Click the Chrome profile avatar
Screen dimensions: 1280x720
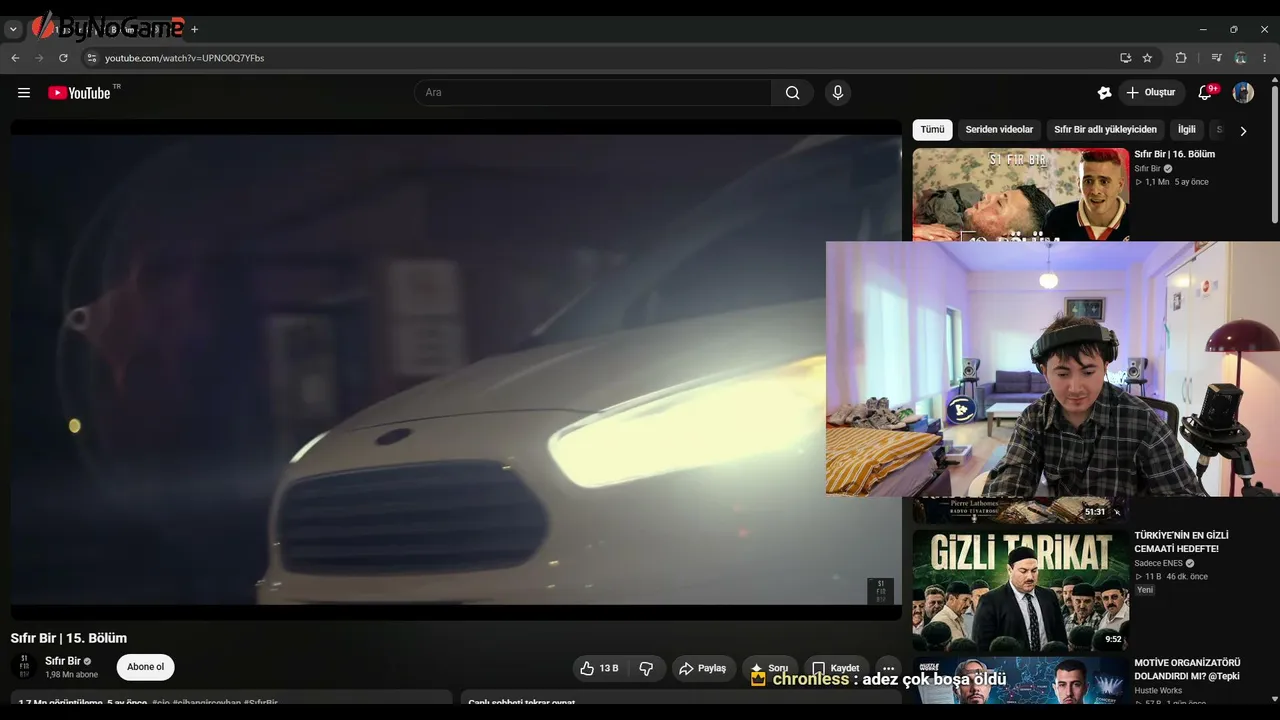click(x=1240, y=58)
